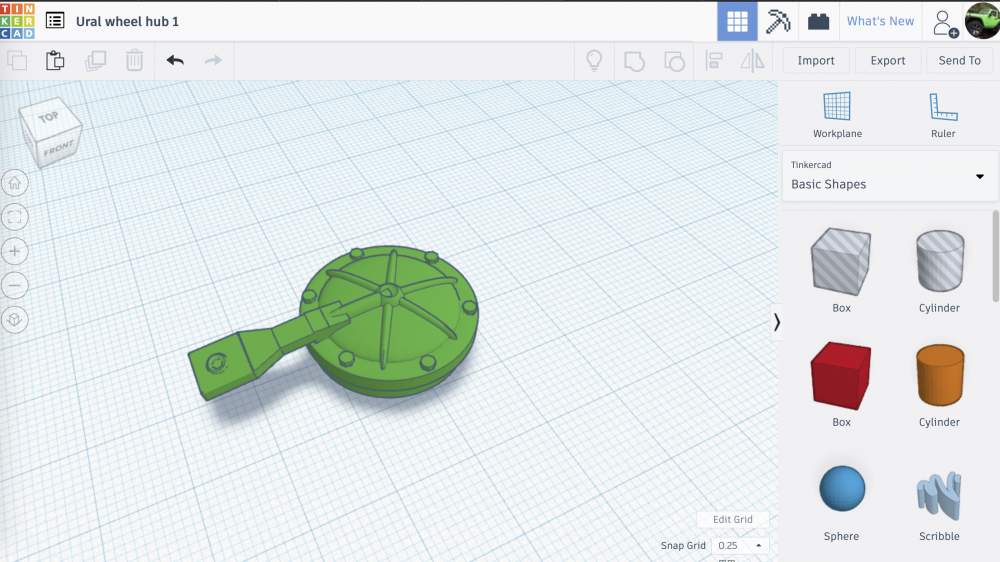Redo the last undone action
This screenshot has height=562, width=1000.
tap(213, 61)
